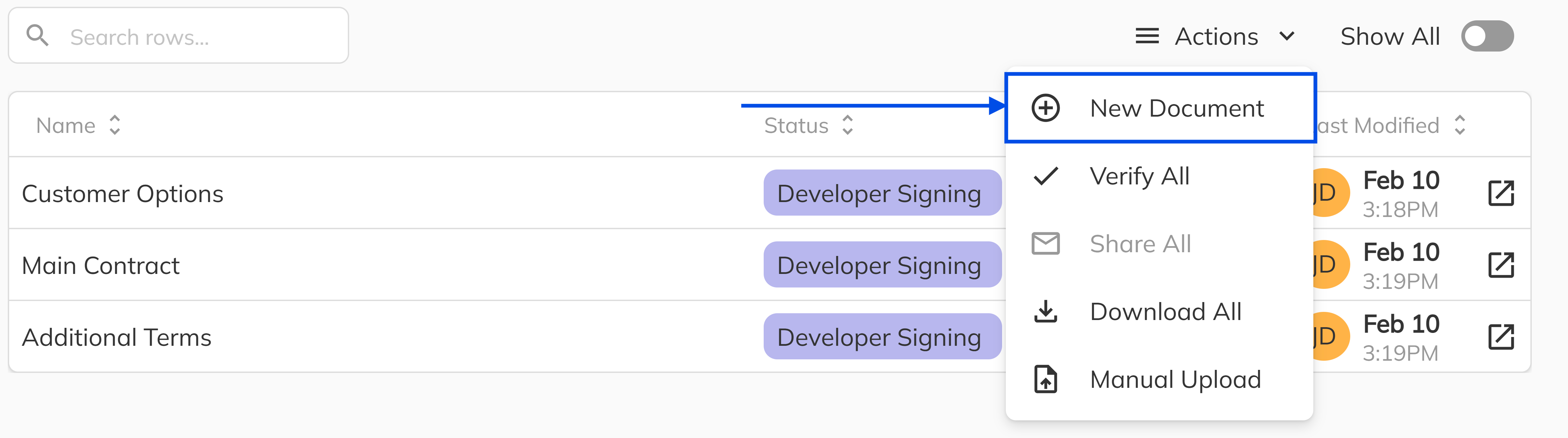Toggle sorting on the Name column

pyautogui.click(x=114, y=125)
